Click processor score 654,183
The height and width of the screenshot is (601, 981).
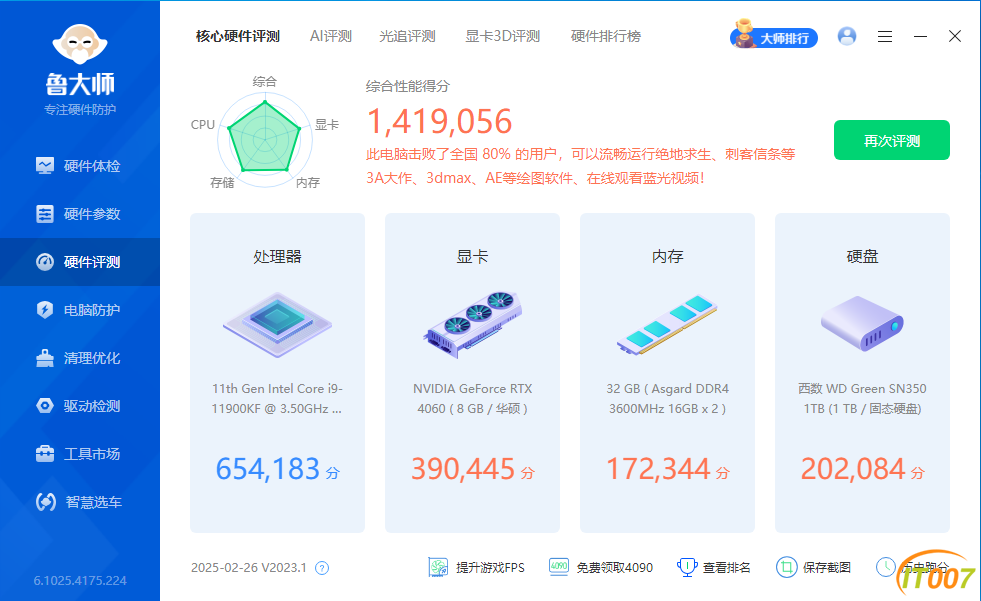pos(268,469)
